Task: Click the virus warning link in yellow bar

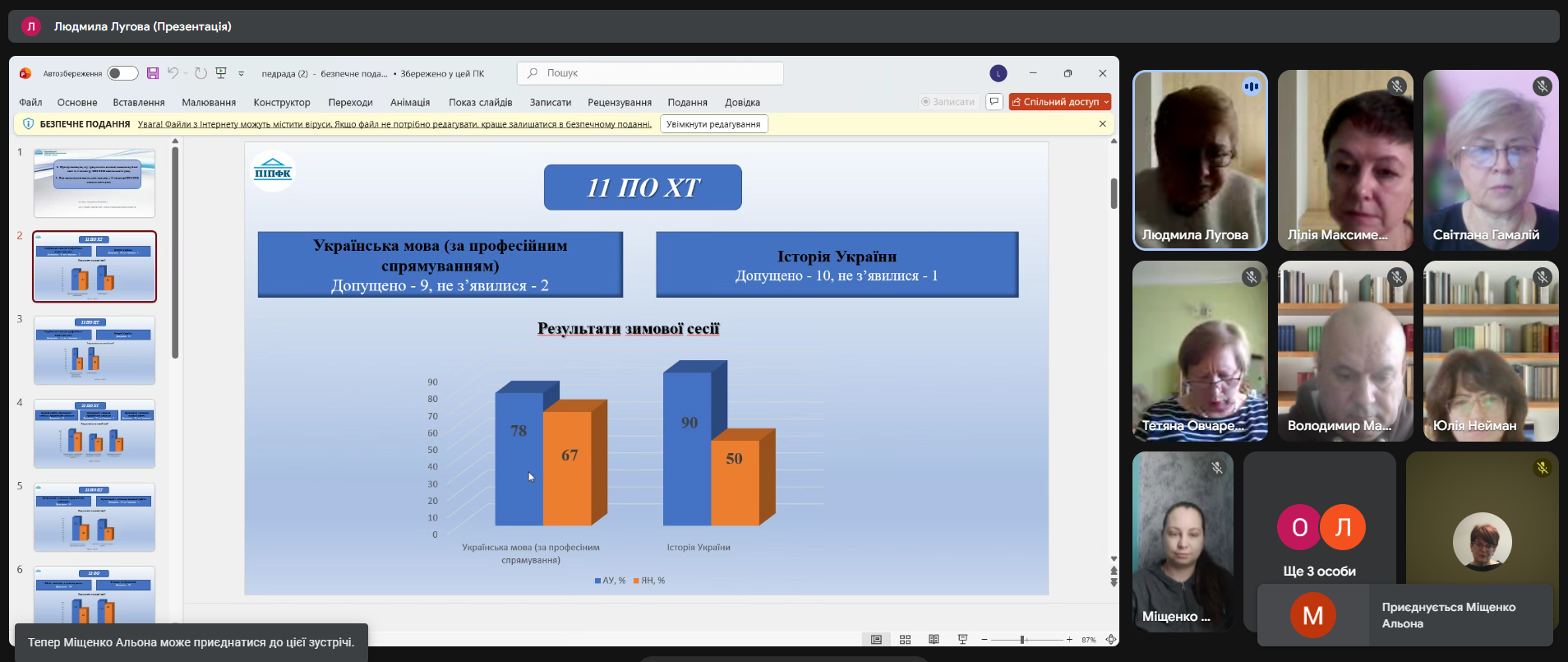Action: tap(394, 124)
